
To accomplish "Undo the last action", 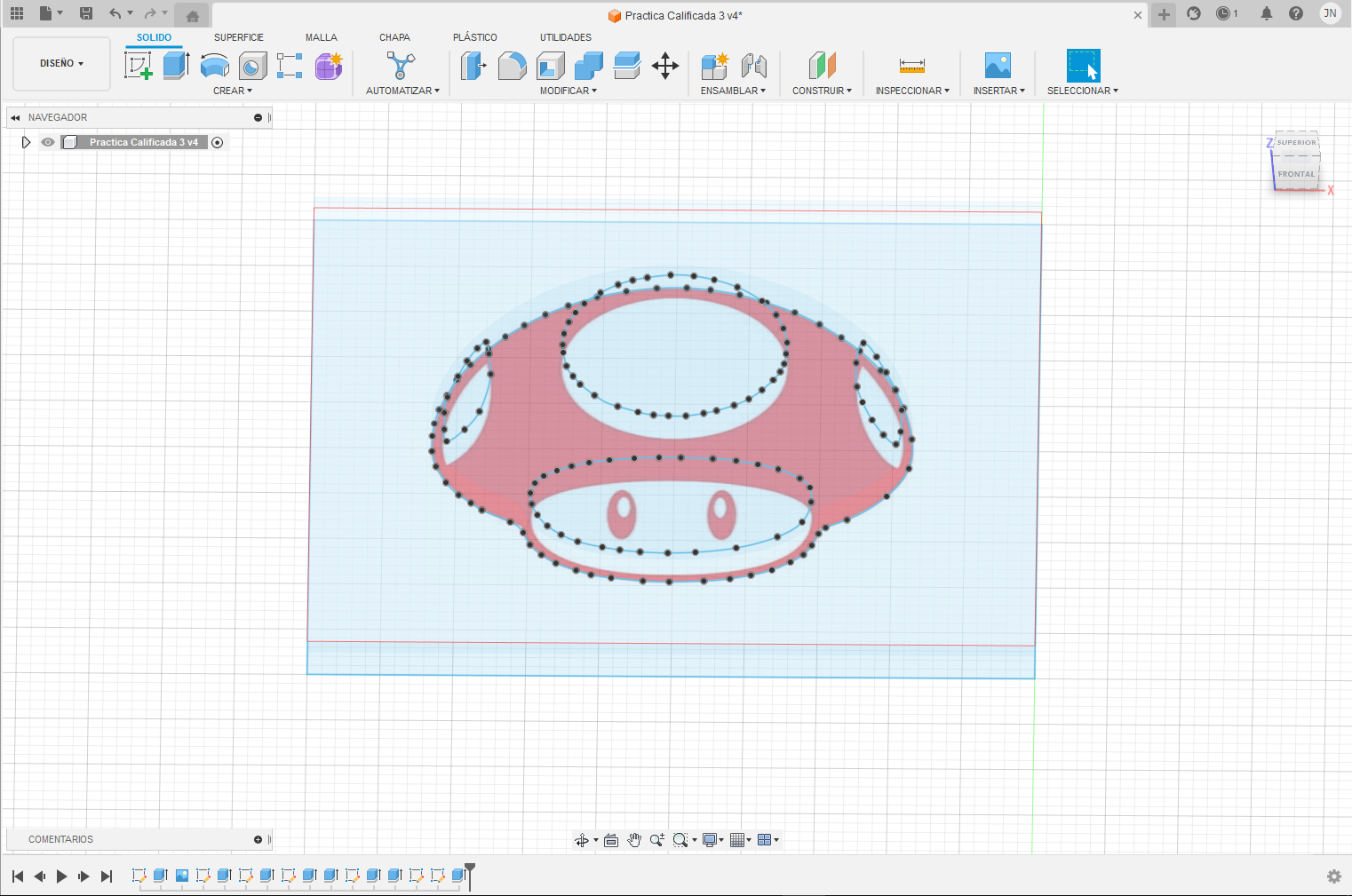I will click(x=115, y=13).
